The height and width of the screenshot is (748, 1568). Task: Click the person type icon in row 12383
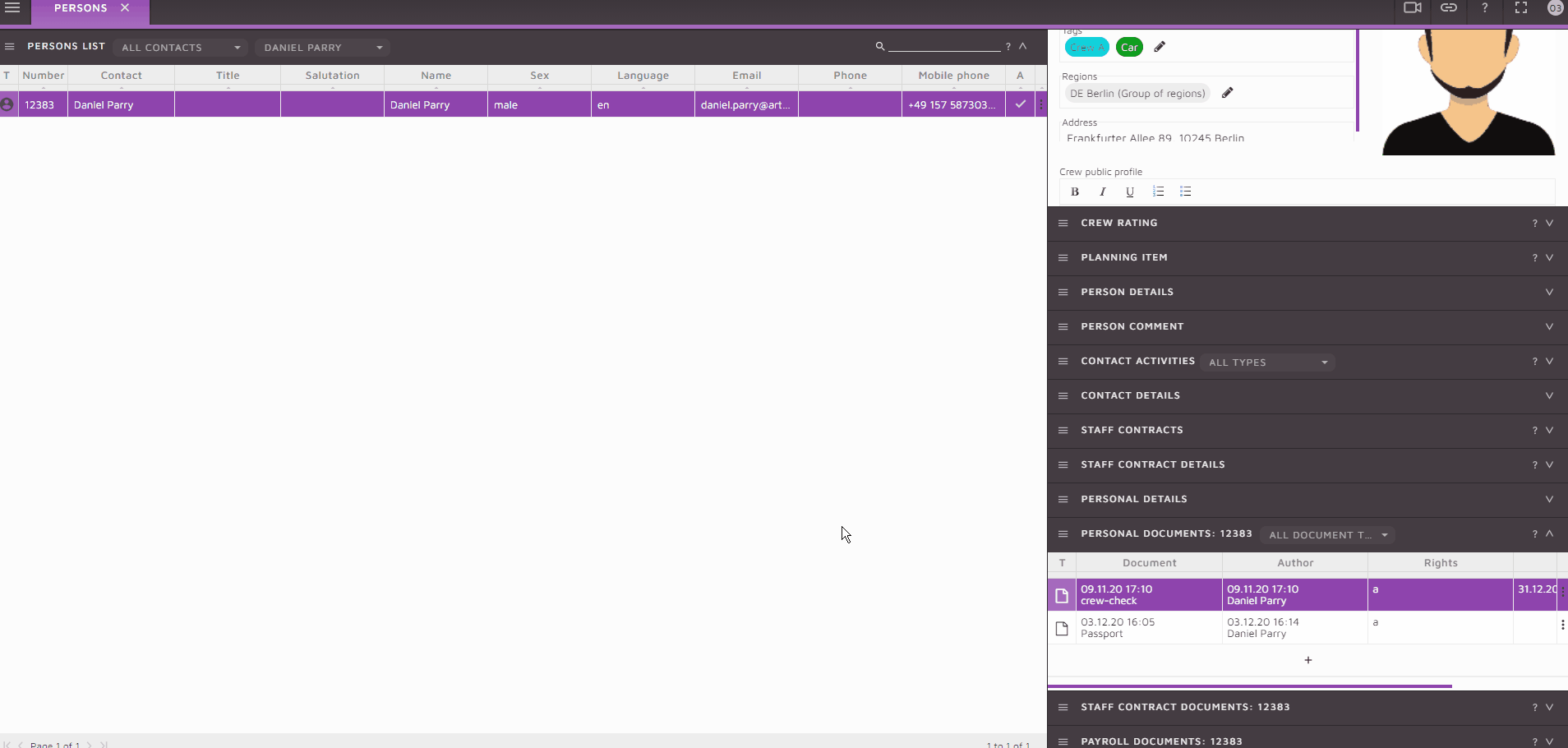7,105
